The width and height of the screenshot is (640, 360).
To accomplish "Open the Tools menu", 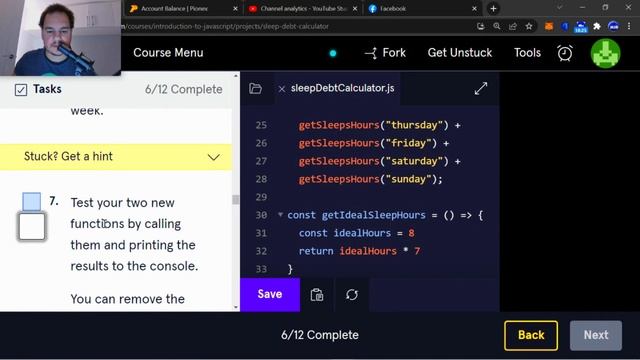I will point(527,53).
